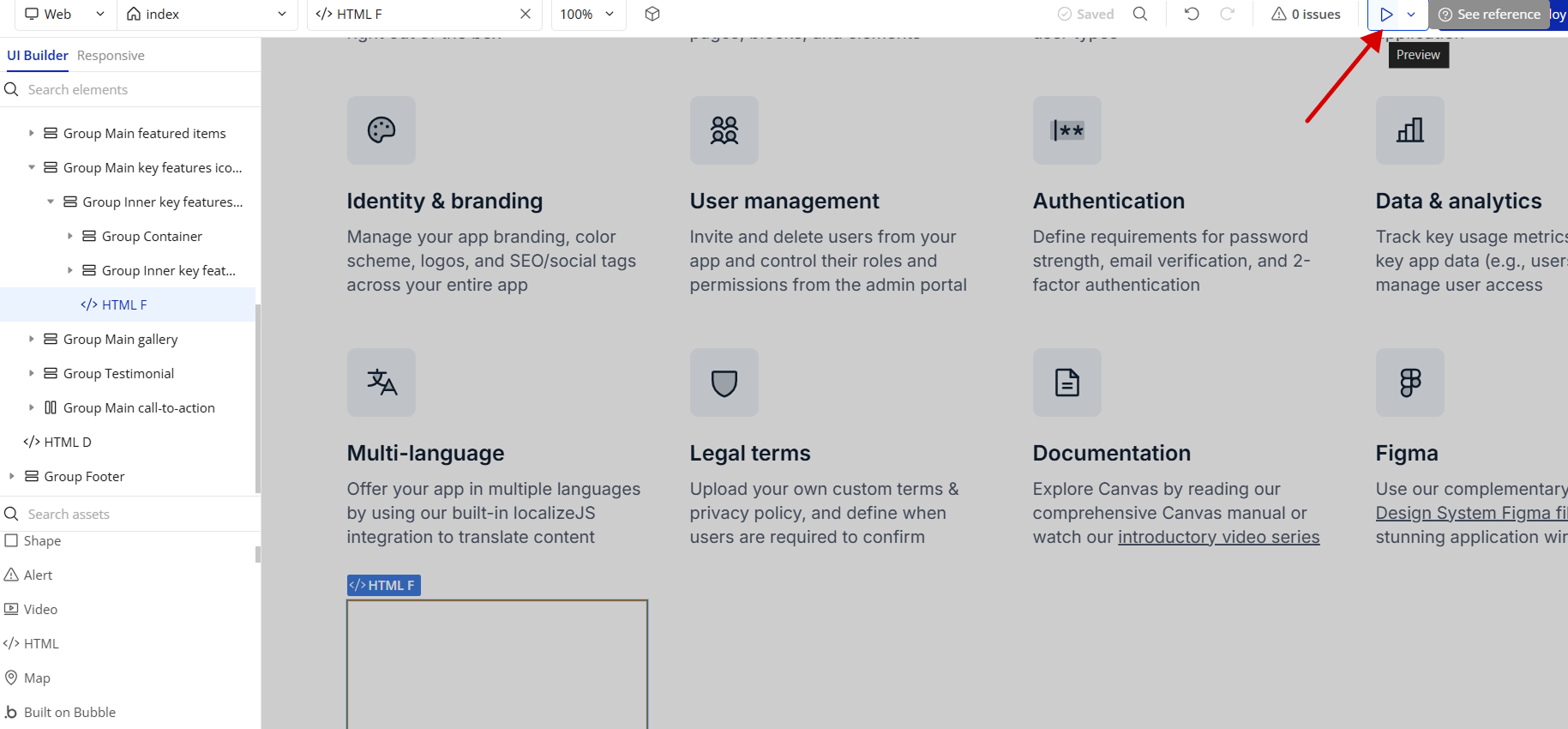
Task: Select HTML D in element tree
Action: [x=128, y=442]
